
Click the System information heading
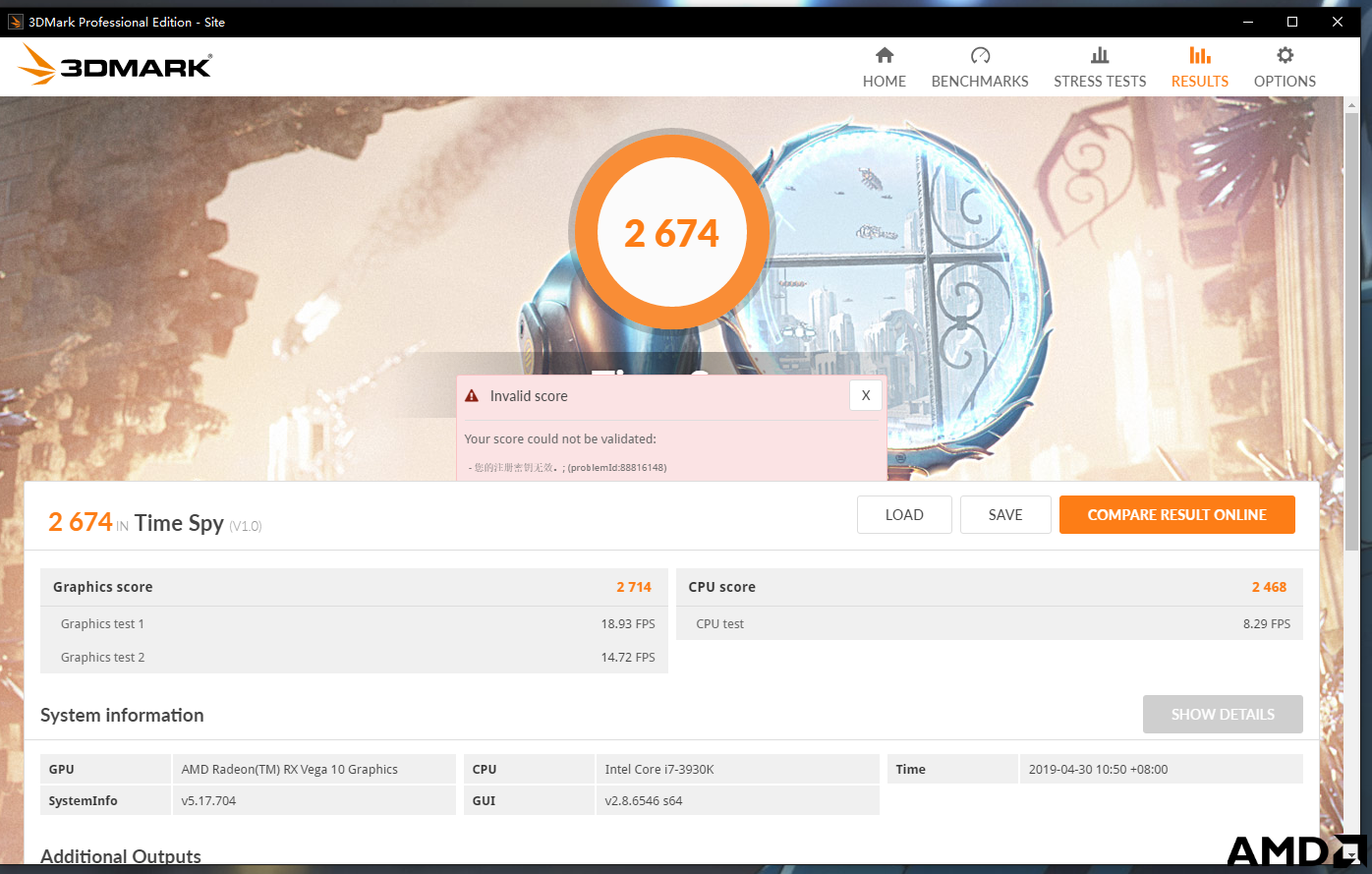pyautogui.click(x=122, y=715)
